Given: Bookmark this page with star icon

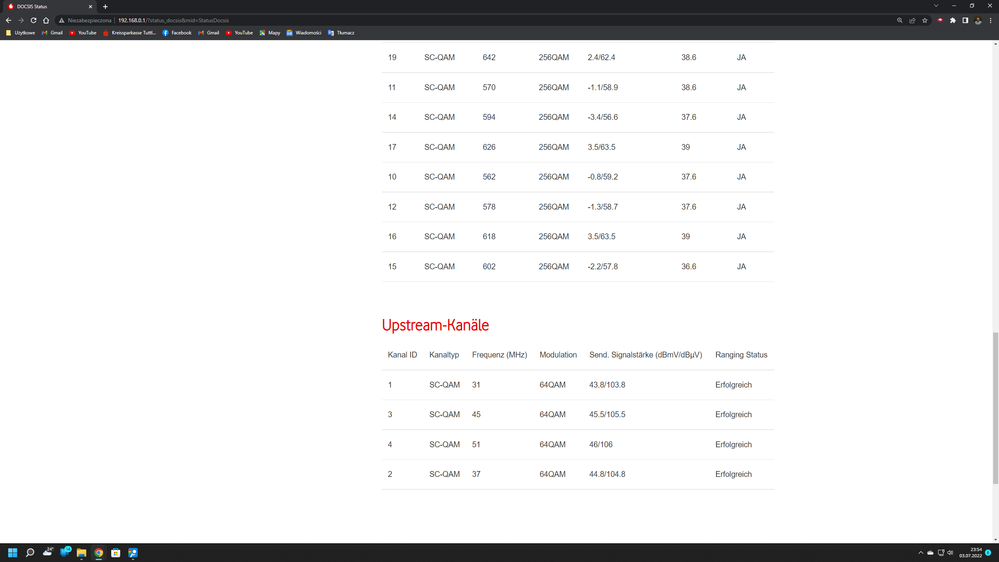Looking at the screenshot, I should (924, 20).
